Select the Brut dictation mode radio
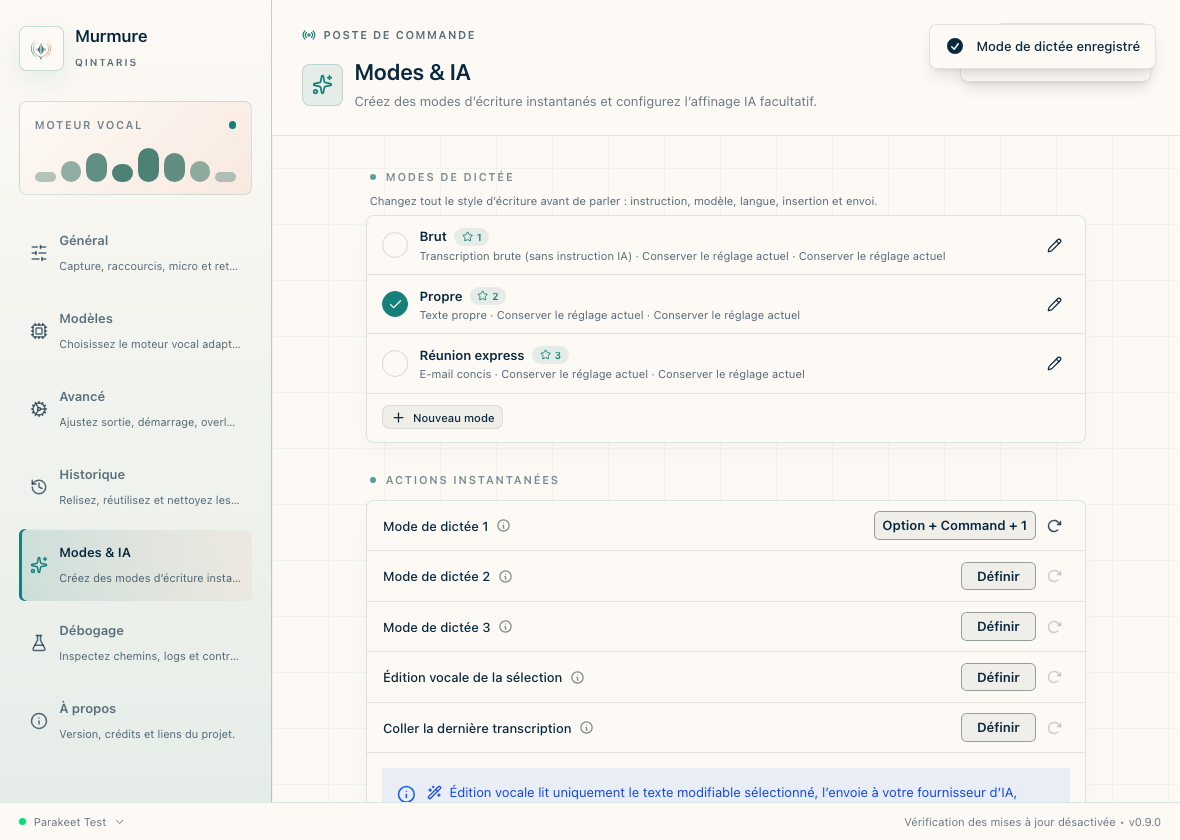This screenshot has width=1180, height=840. [x=395, y=245]
